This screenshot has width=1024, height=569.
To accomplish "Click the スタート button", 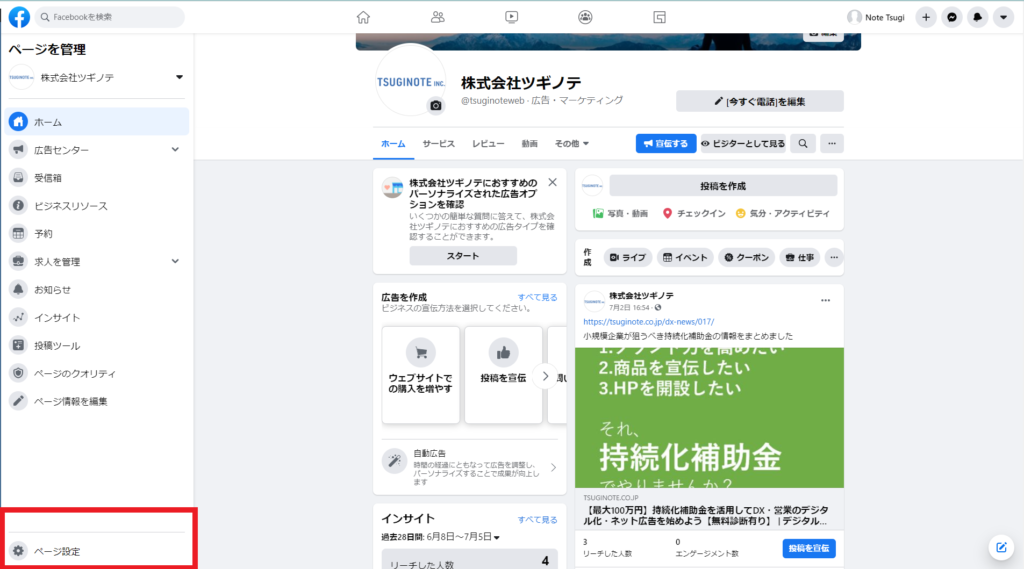I will point(463,256).
